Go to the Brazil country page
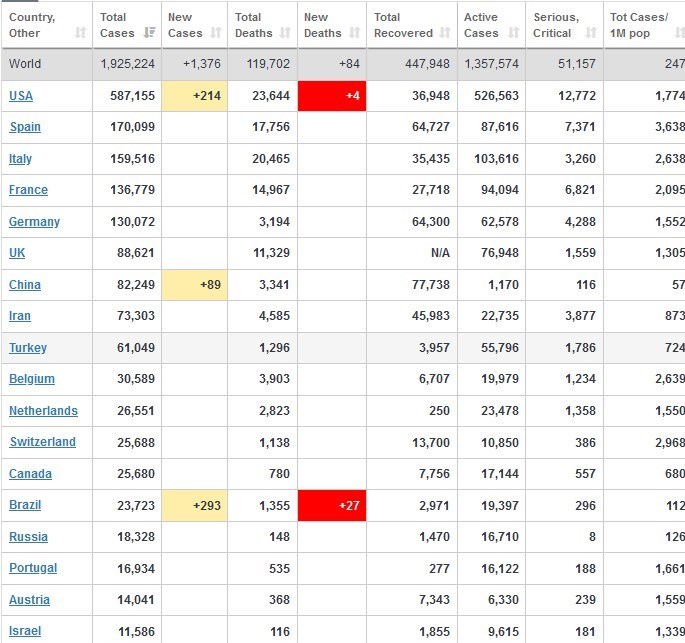Image resolution: width=685 pixels, height=643 pixels. pos(25,506)
